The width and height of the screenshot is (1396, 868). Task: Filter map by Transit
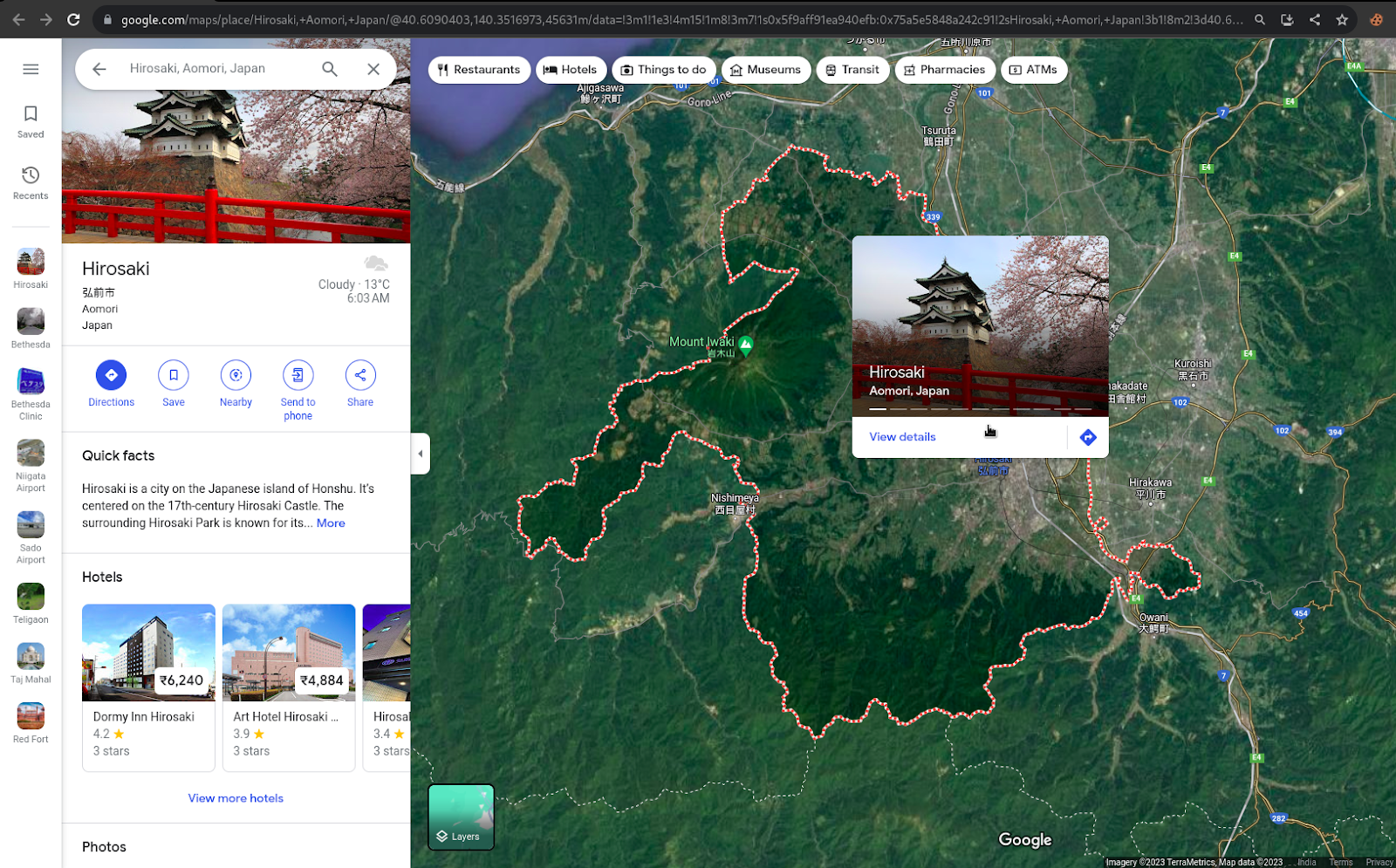[x=852, y=70]
